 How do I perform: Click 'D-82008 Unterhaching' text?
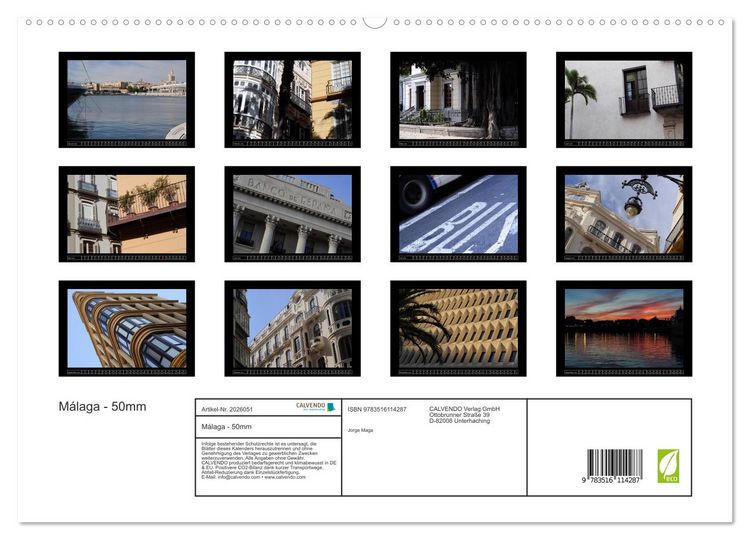pos(459,421)
